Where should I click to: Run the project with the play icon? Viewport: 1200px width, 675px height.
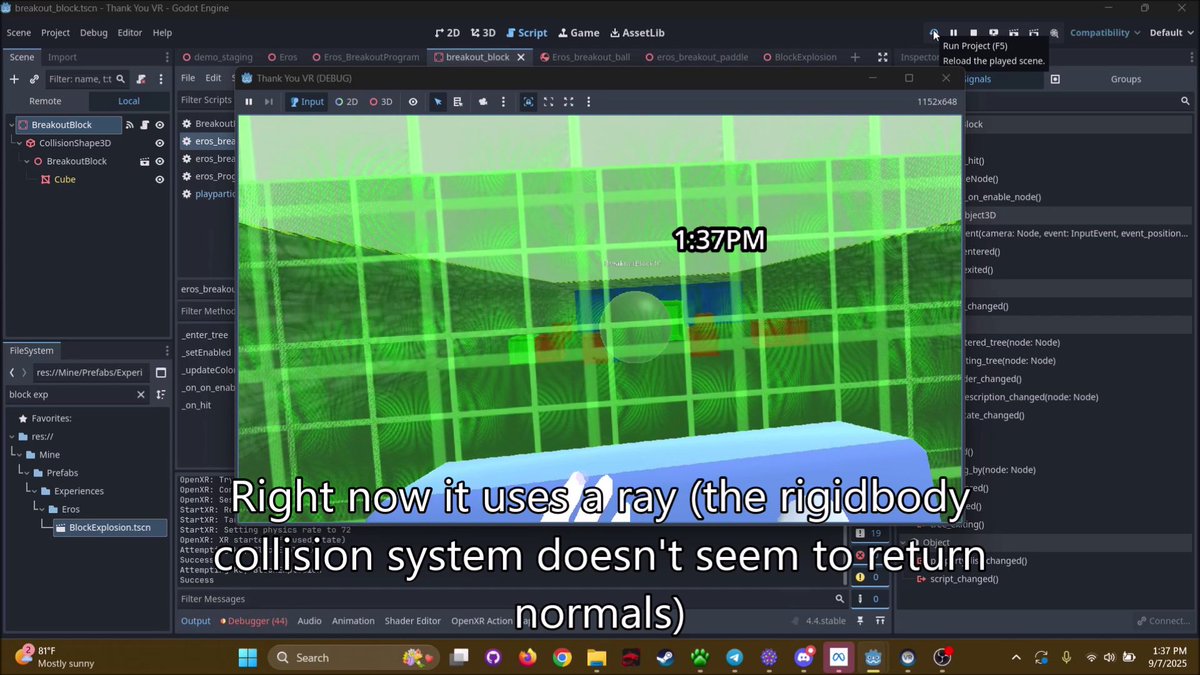(932, 32)
